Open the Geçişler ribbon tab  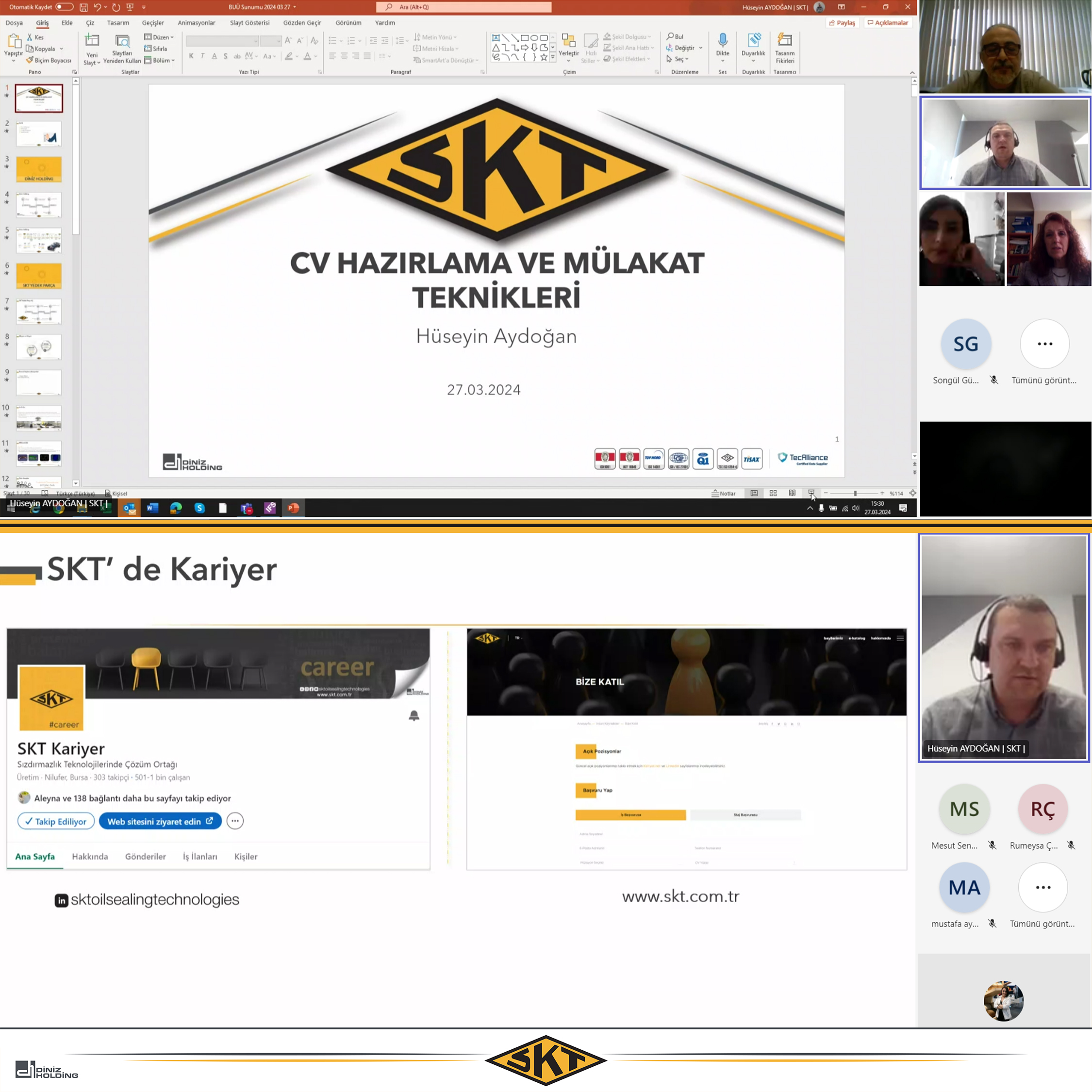click(153, 23)
